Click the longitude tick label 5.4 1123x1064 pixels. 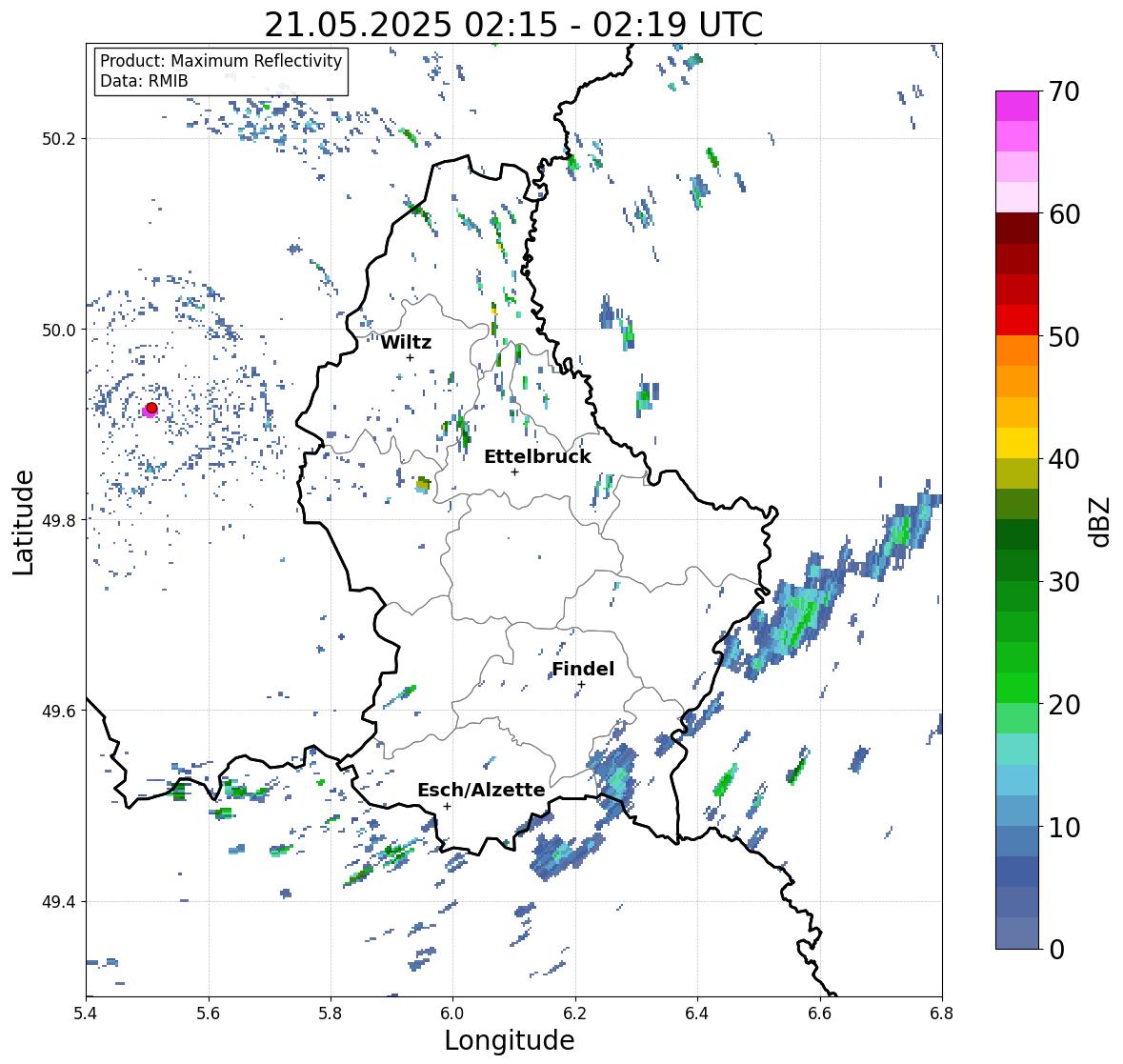click(86, 1014)
